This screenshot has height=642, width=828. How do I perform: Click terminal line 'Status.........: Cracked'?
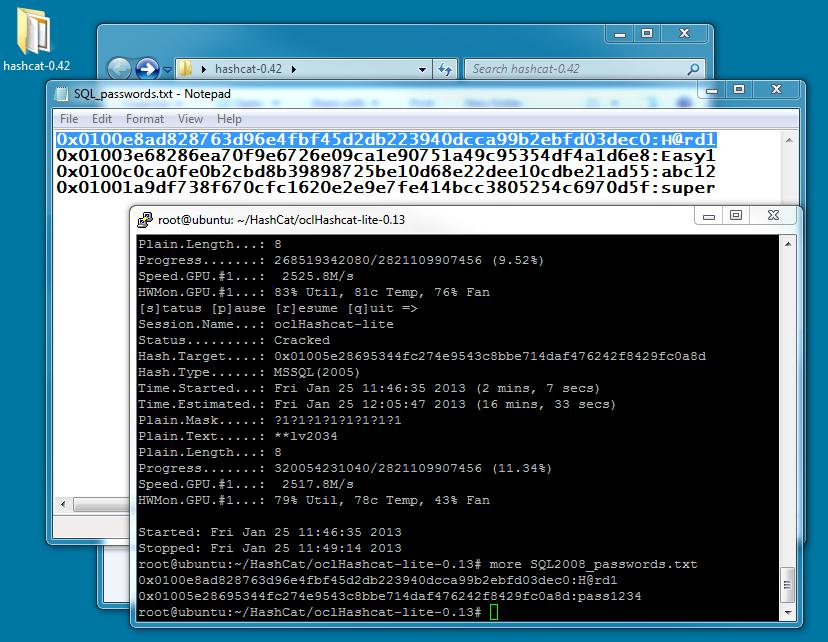click(x=234, y=340)
